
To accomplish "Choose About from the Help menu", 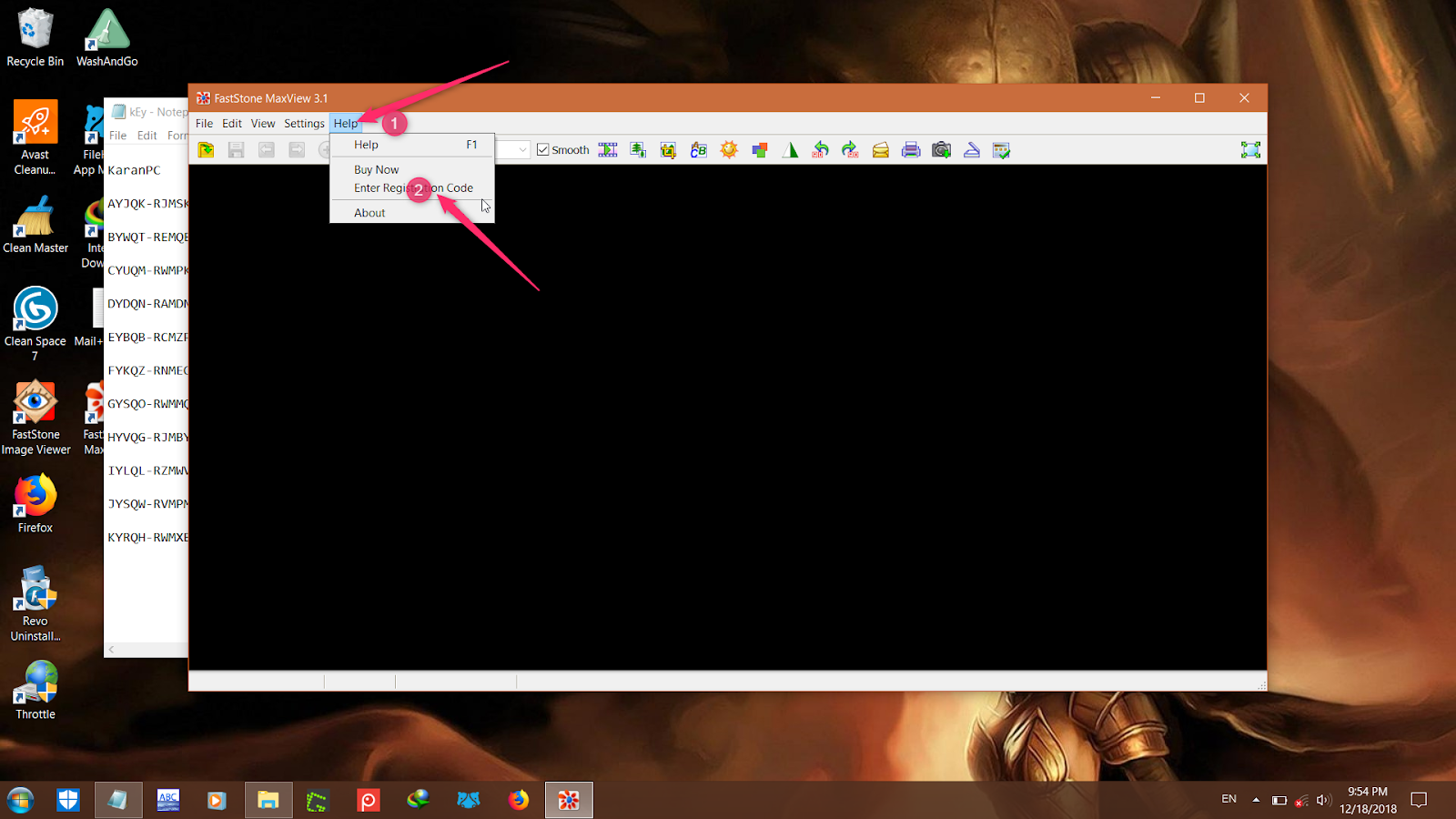I will pyautogui.click(x=412, y=213).
